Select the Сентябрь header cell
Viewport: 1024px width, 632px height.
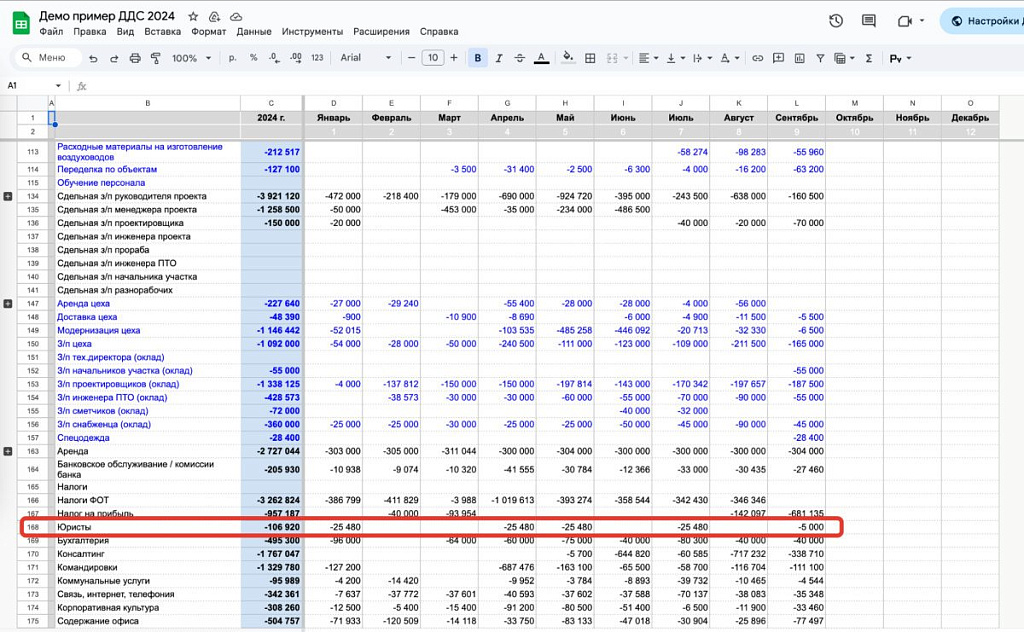(797, 118)
